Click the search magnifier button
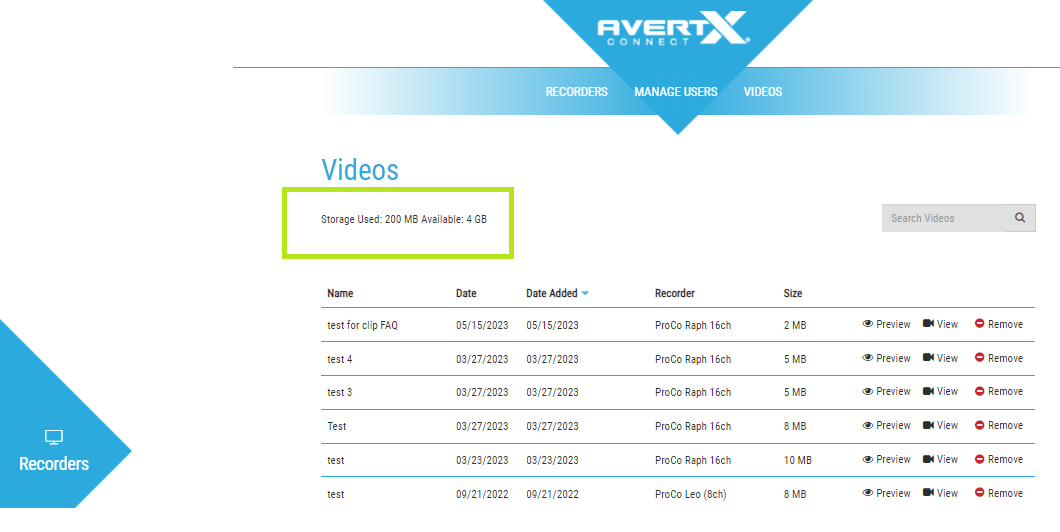The image size is (1060, 532). click(1020, 218)
